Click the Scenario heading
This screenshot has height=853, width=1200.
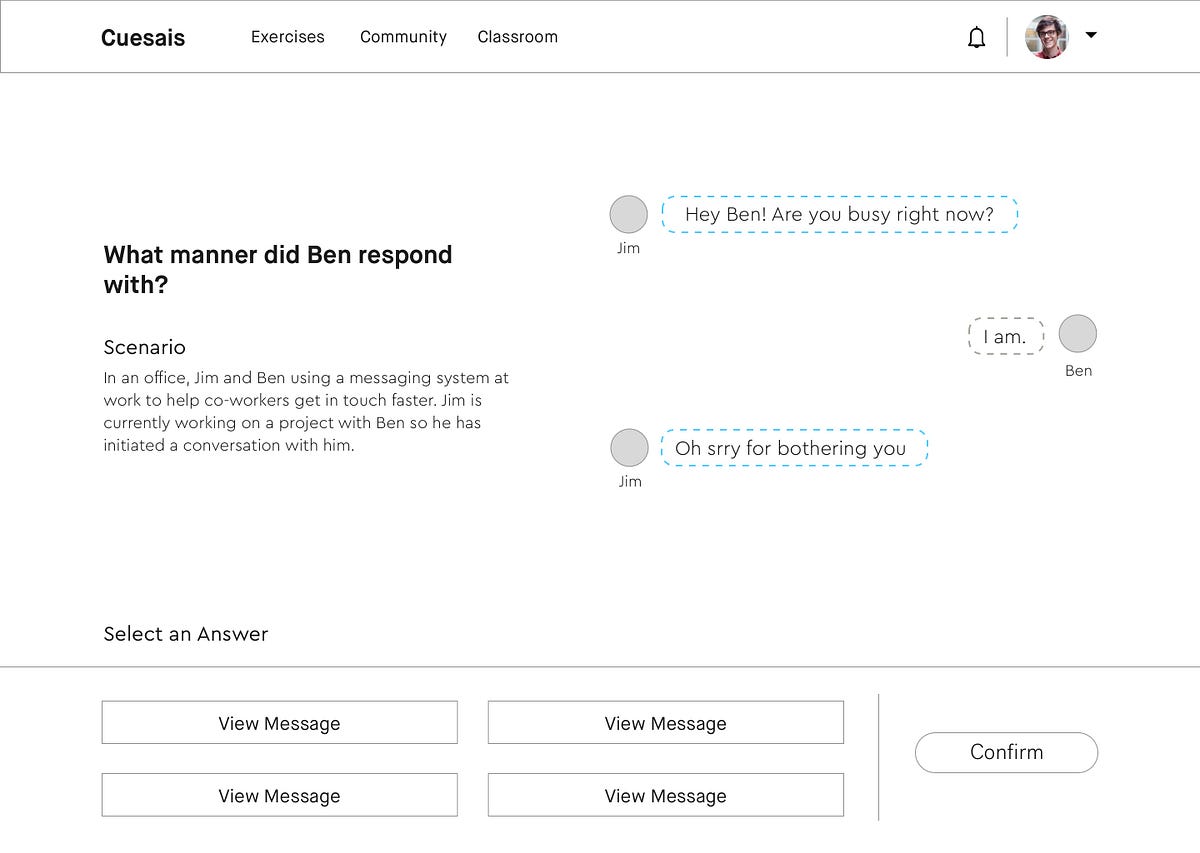[145, 347]
